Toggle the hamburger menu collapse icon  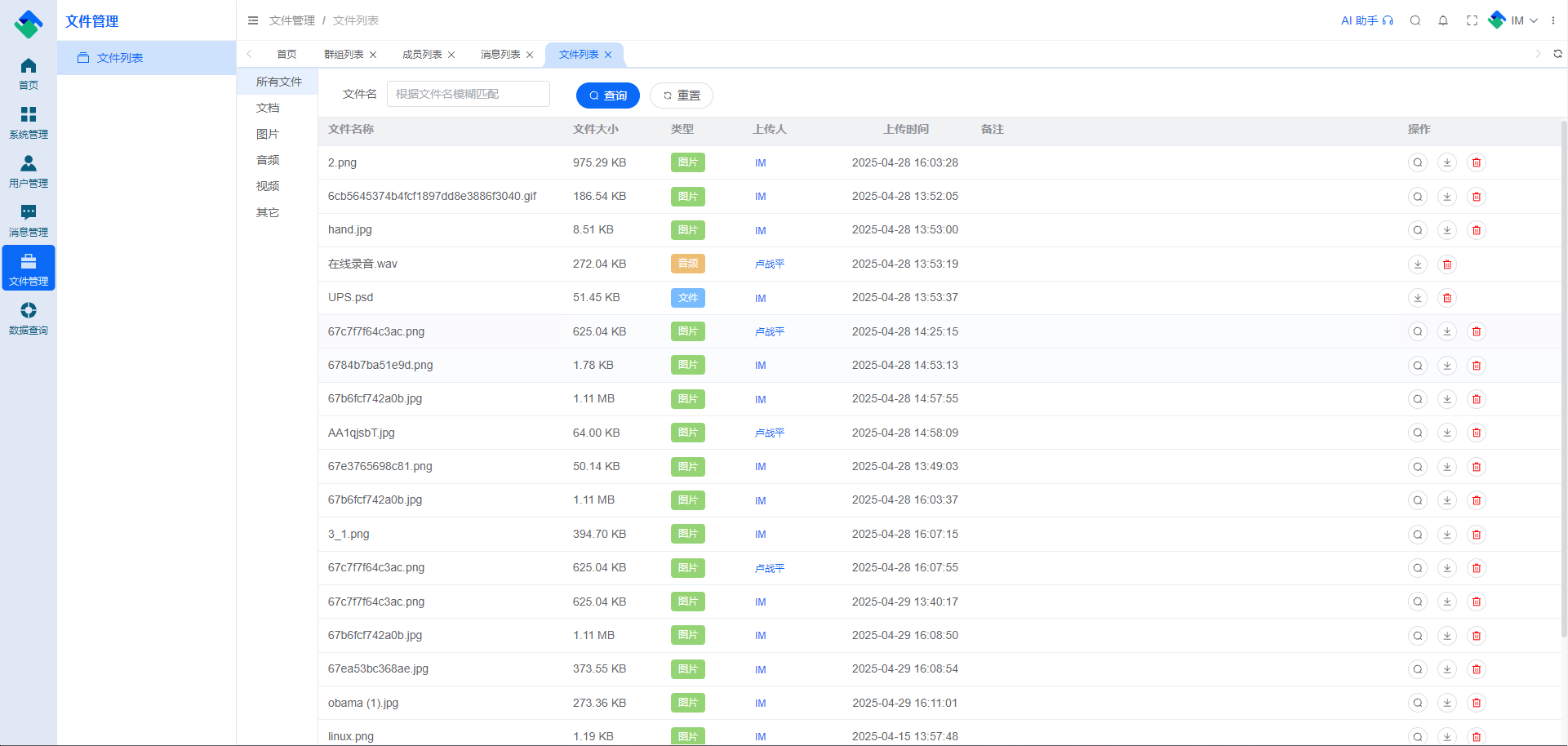[253, 20]
